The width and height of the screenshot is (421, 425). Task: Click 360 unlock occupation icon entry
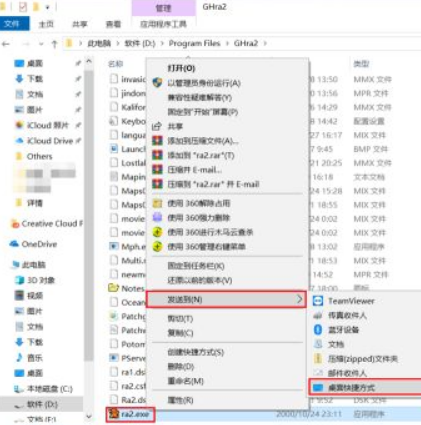(x=157, y=203)
